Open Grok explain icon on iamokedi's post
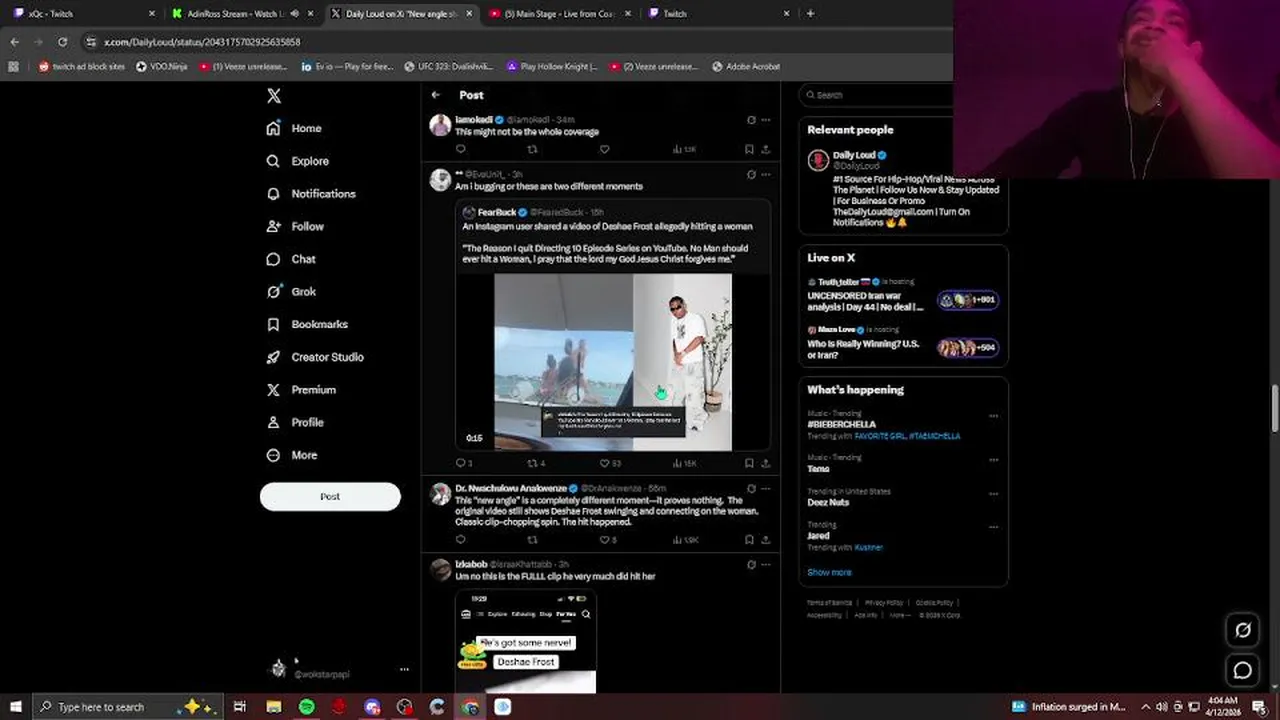This screenshot has width=1280, height=720. coord(751,120)
